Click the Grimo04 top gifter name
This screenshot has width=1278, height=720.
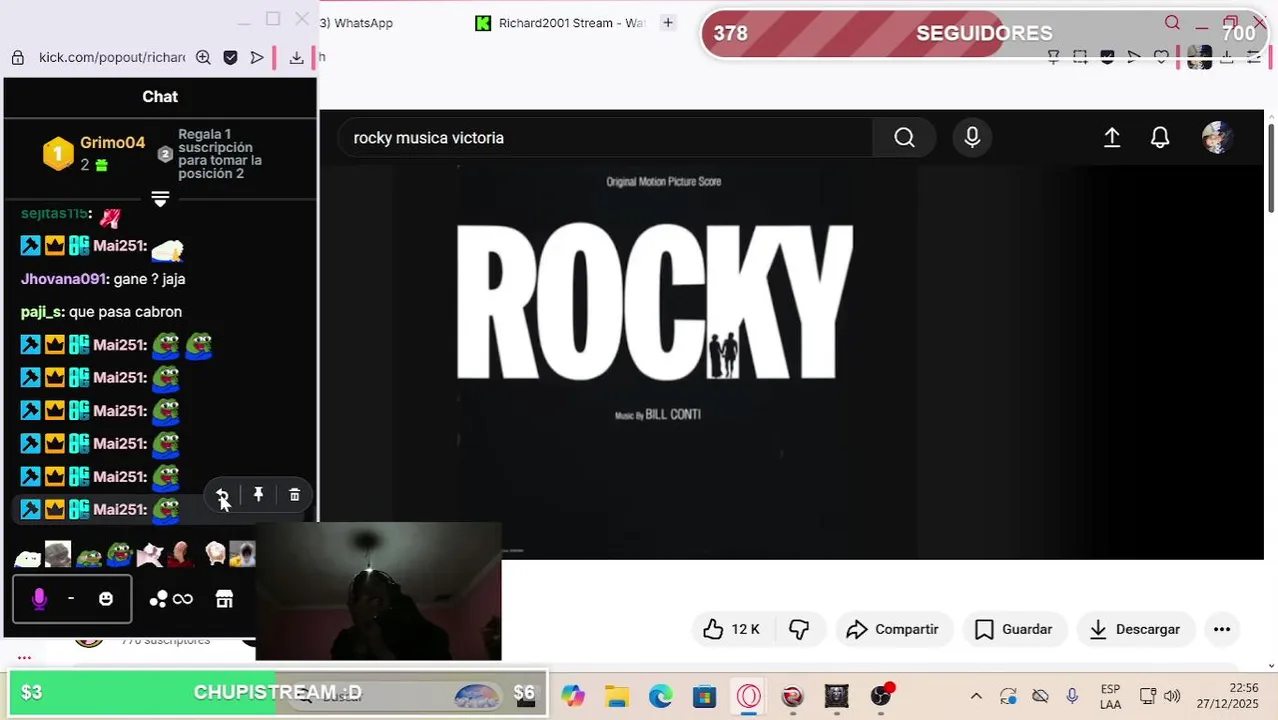point(113,143)
